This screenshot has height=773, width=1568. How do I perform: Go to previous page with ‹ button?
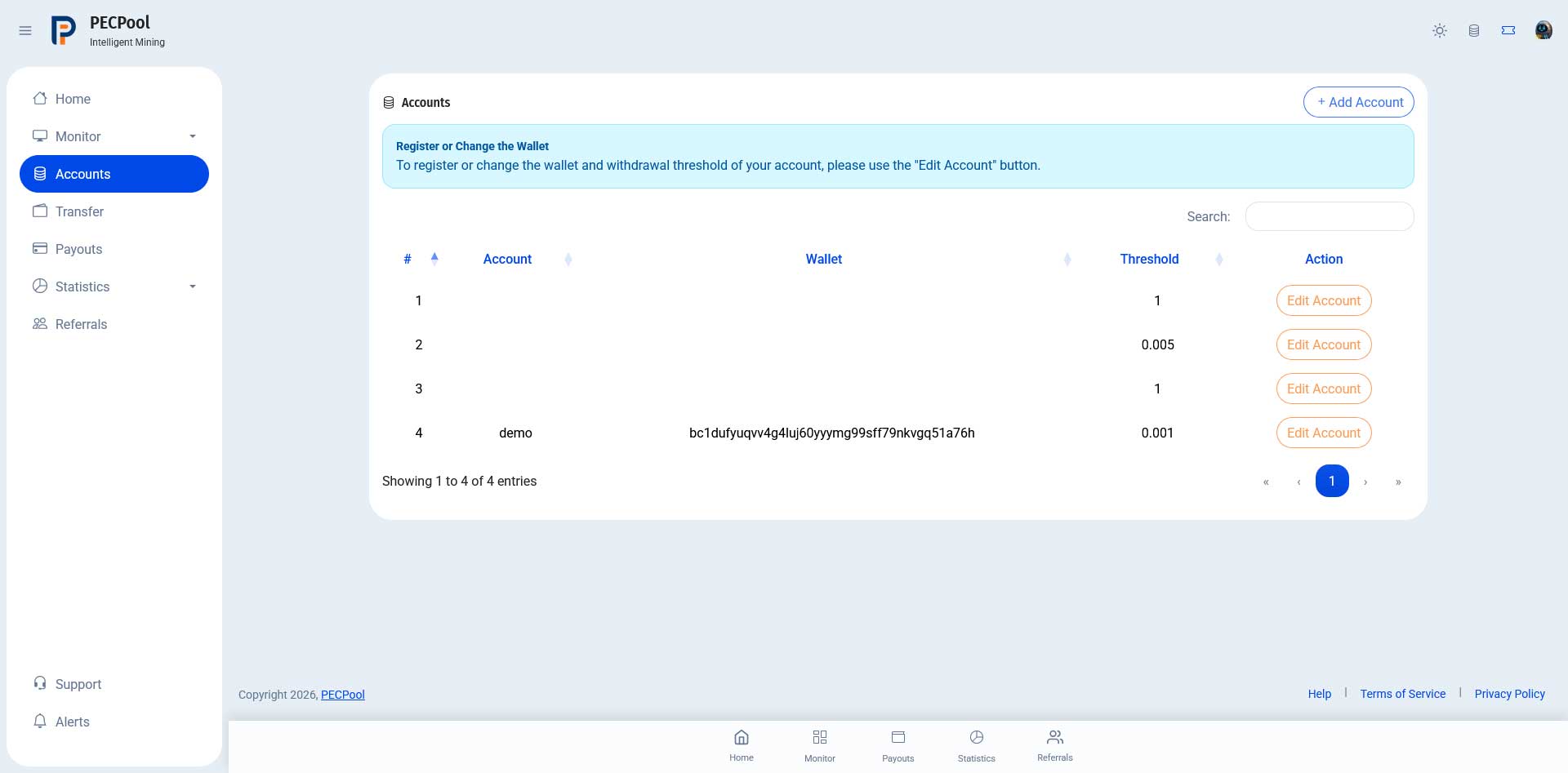pos(1298,482)
